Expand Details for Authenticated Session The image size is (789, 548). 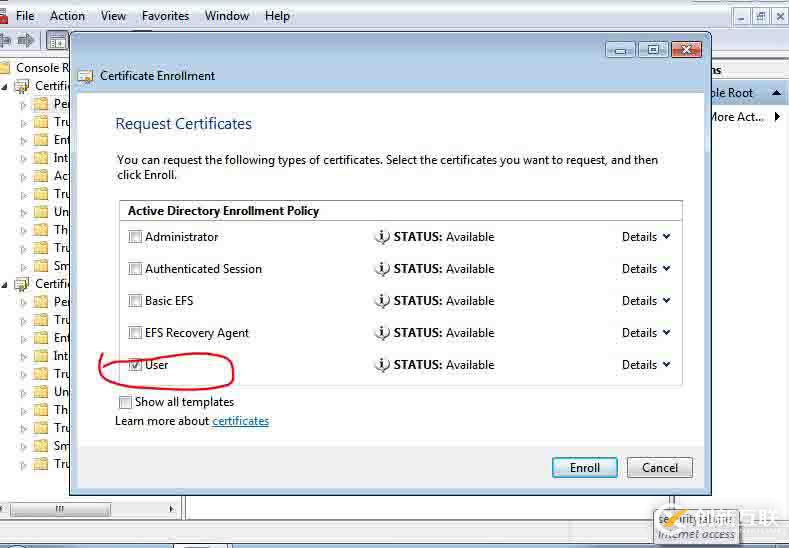pos(646,269)
